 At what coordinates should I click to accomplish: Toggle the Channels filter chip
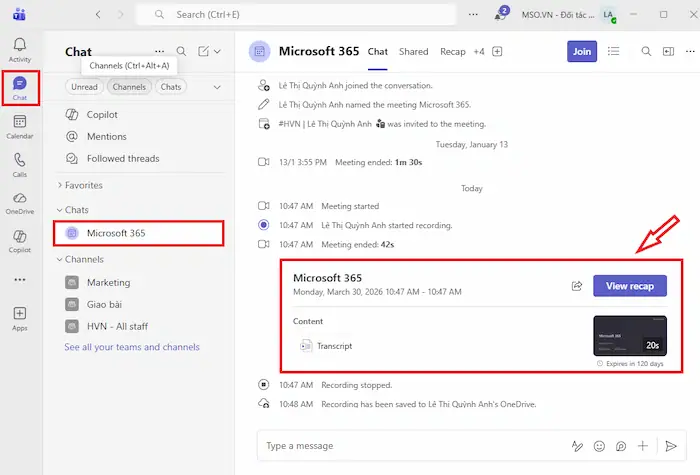[129, 87]
